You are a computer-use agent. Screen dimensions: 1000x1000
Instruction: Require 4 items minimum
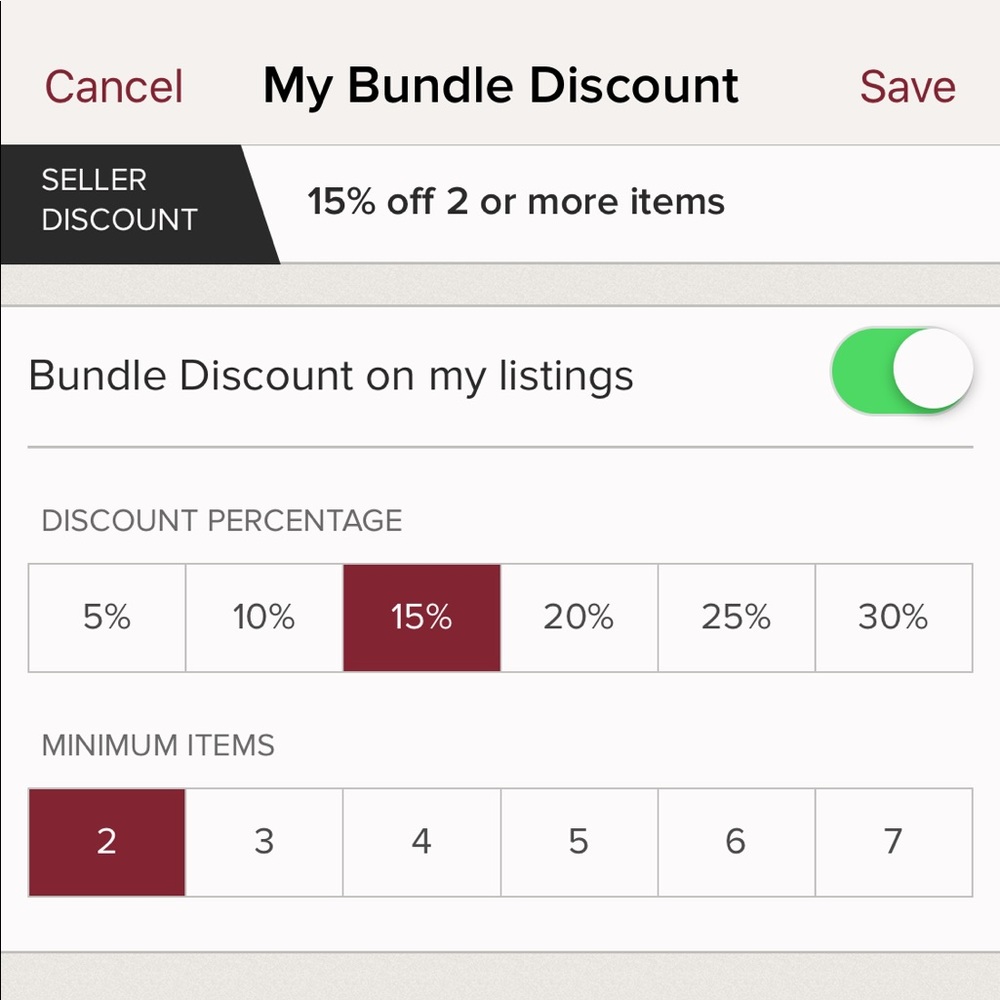tap(421, 841)
